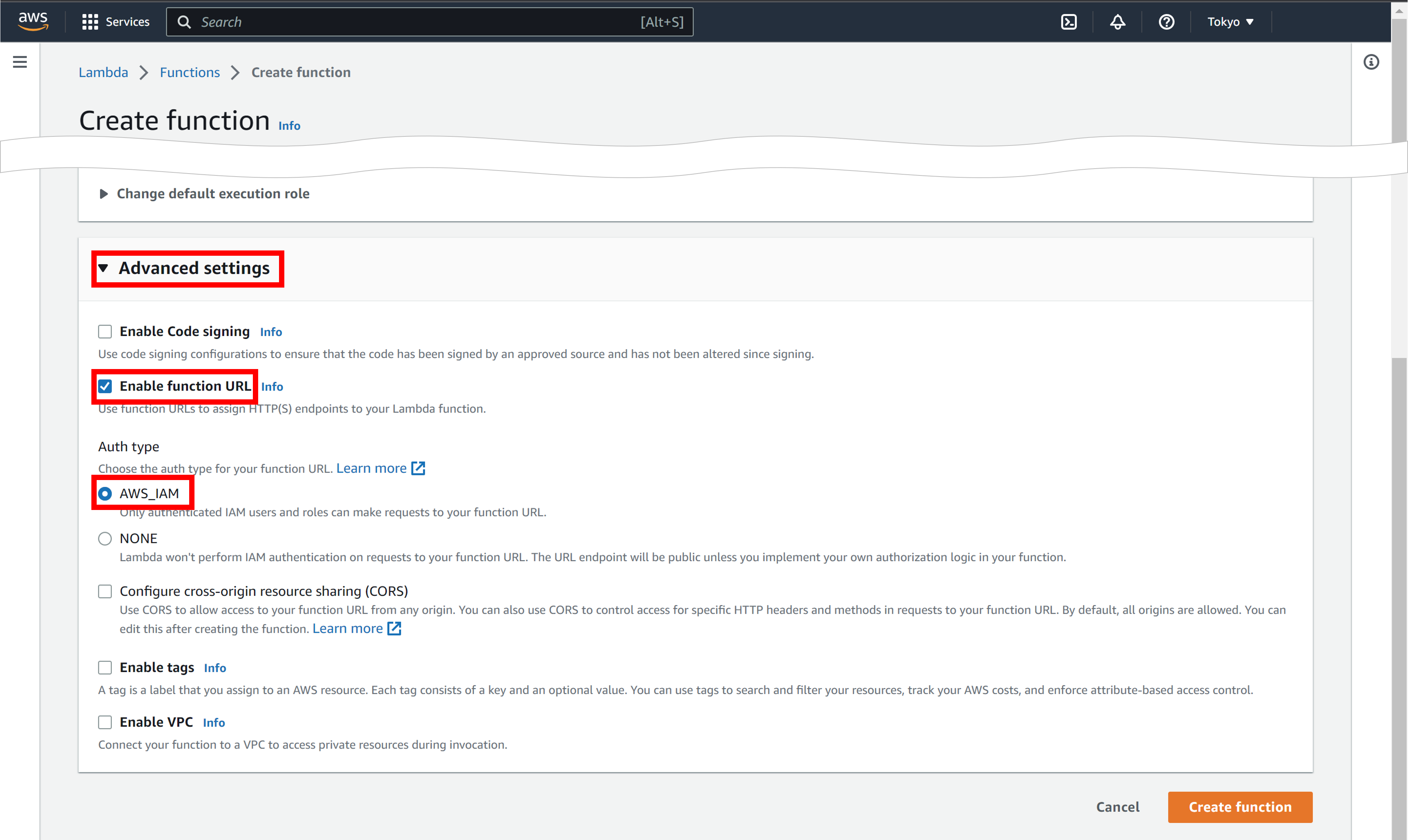Click the Info link next to Enable function URL
Image resolution: width=1408 pixels, height=840 pixels.
pos(273,386)
